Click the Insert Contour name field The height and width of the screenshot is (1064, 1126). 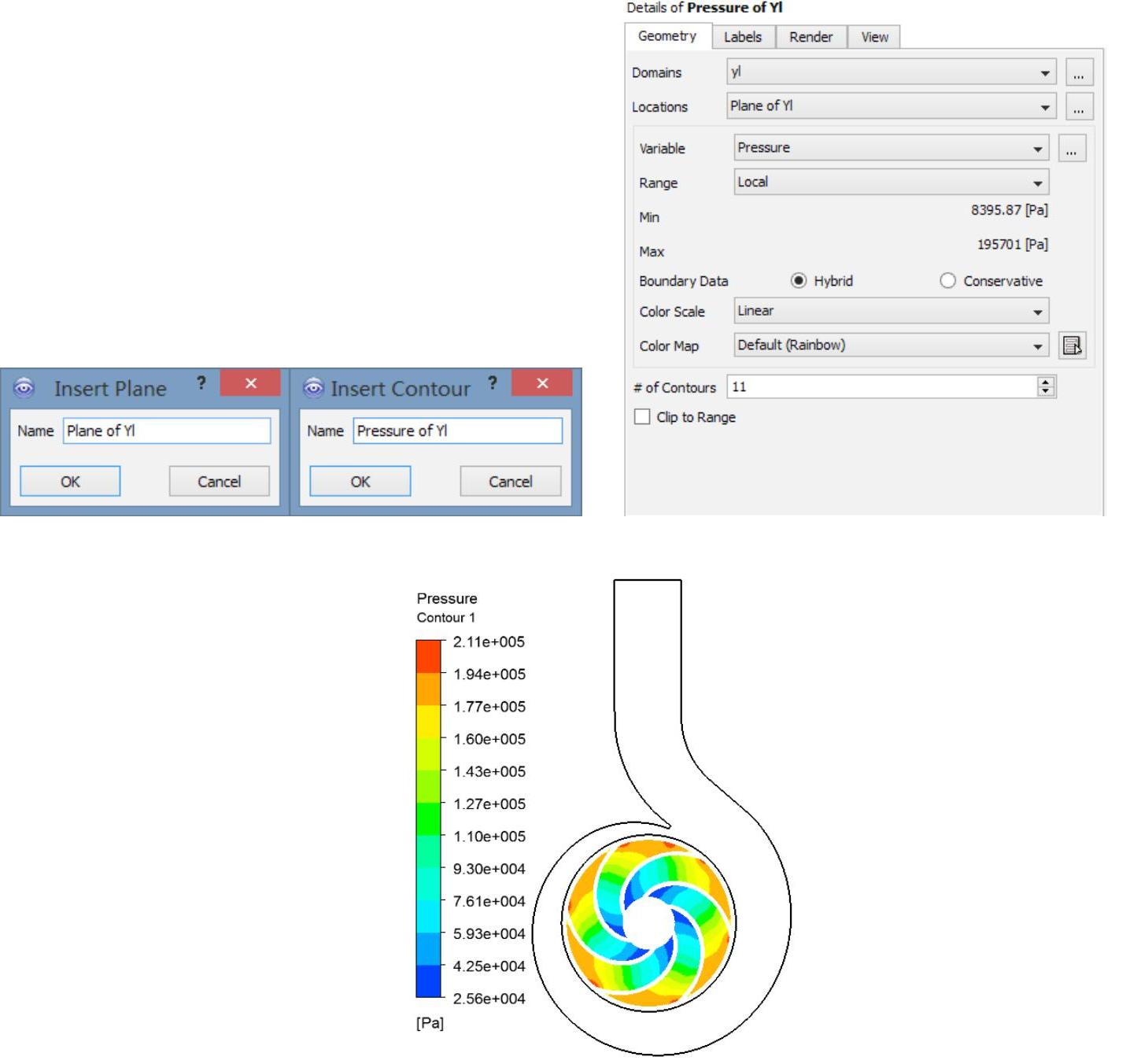(458, 430)
